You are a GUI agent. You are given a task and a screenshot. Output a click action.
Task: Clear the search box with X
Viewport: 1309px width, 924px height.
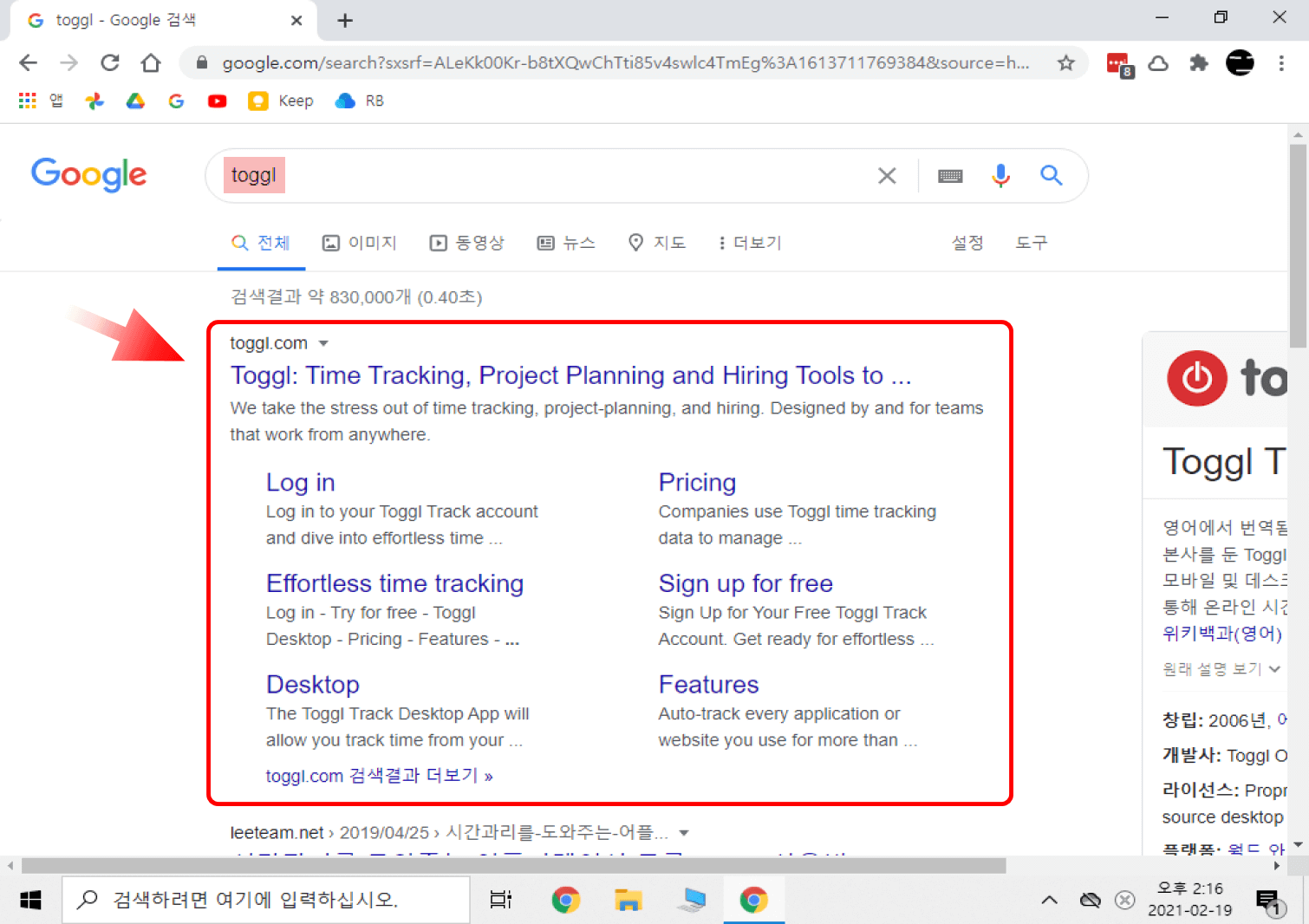(887, 176)
